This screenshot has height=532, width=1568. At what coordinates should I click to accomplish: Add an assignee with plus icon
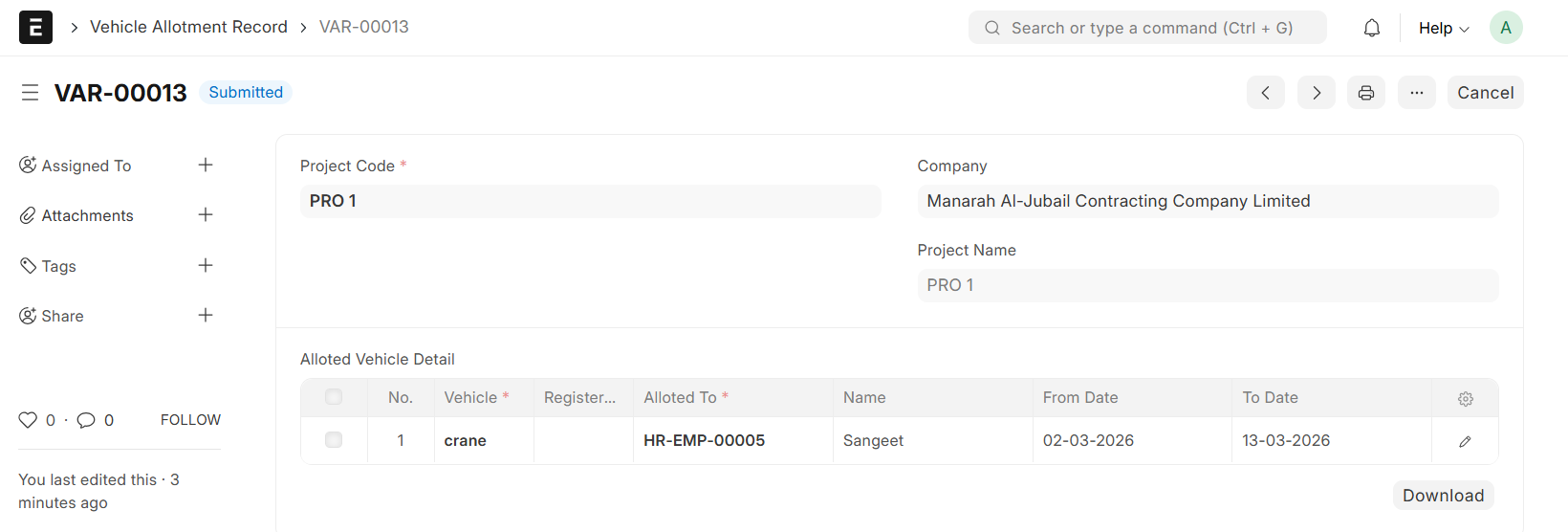tap(206, 166)
